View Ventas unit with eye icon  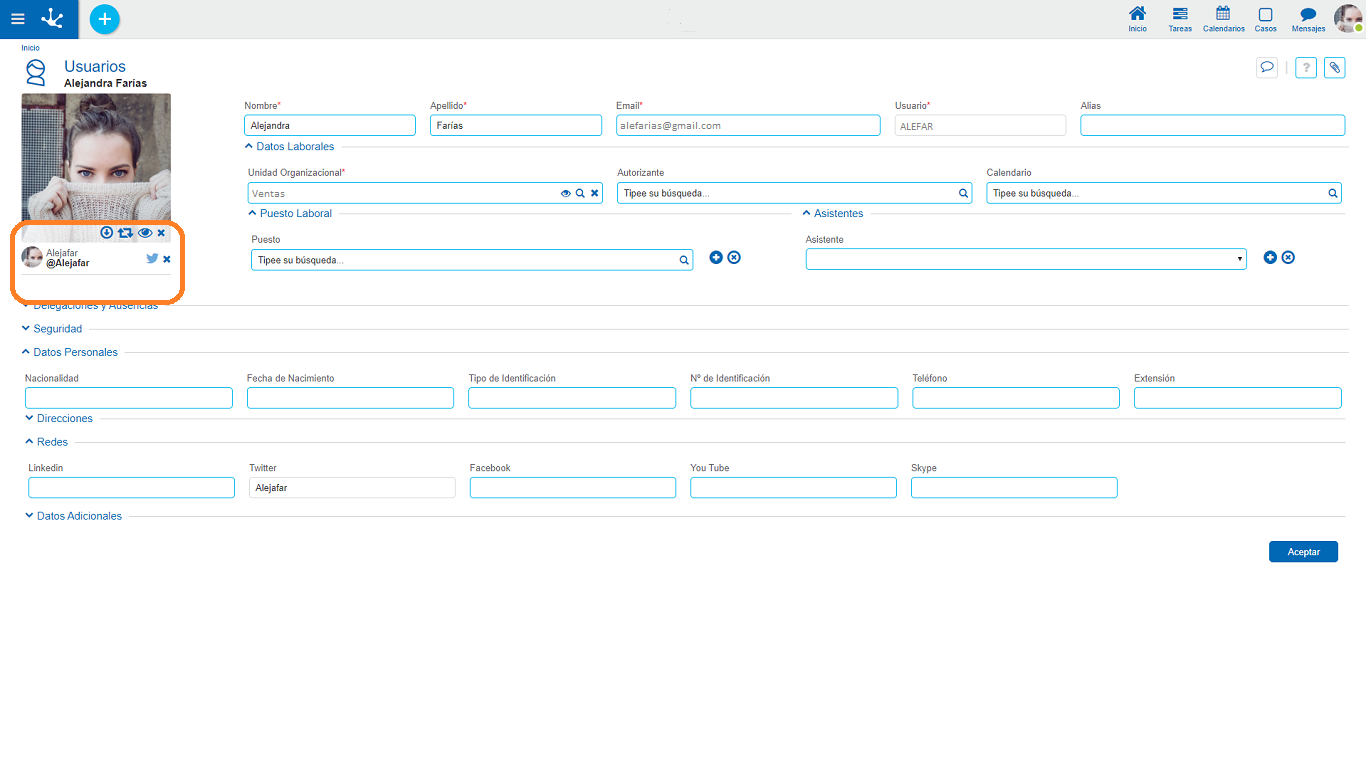[x=565, y=193]
